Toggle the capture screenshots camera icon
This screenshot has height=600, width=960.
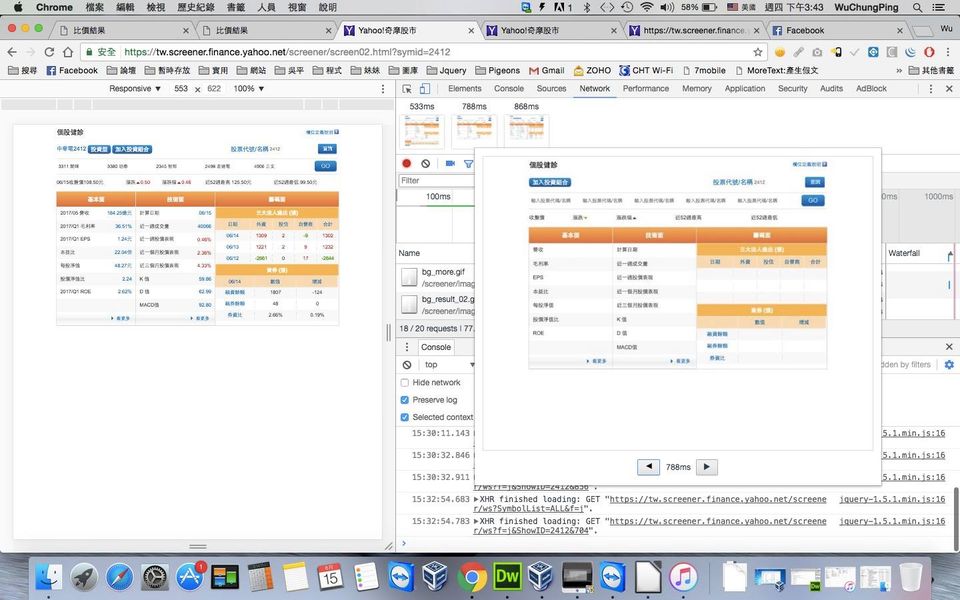coord(450,163)
